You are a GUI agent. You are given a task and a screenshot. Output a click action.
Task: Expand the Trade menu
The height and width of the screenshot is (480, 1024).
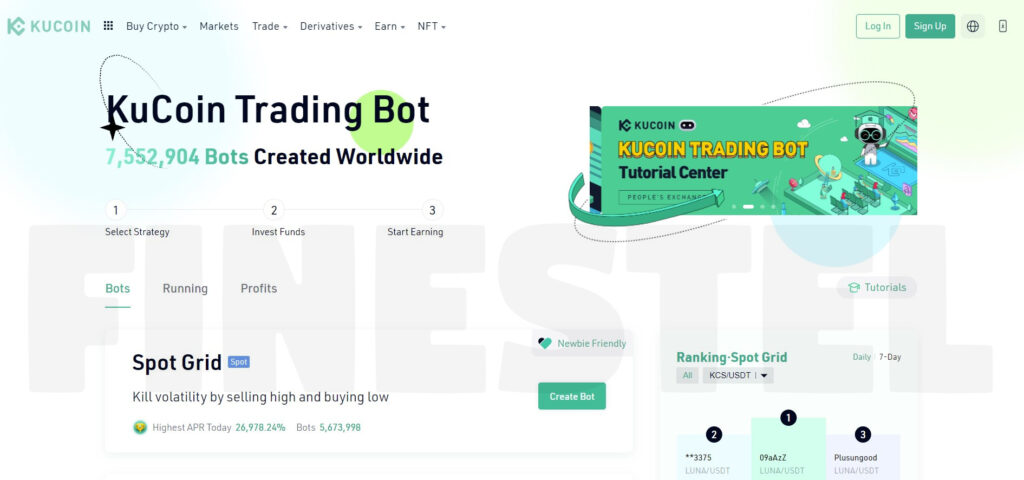tap(270, 26)
